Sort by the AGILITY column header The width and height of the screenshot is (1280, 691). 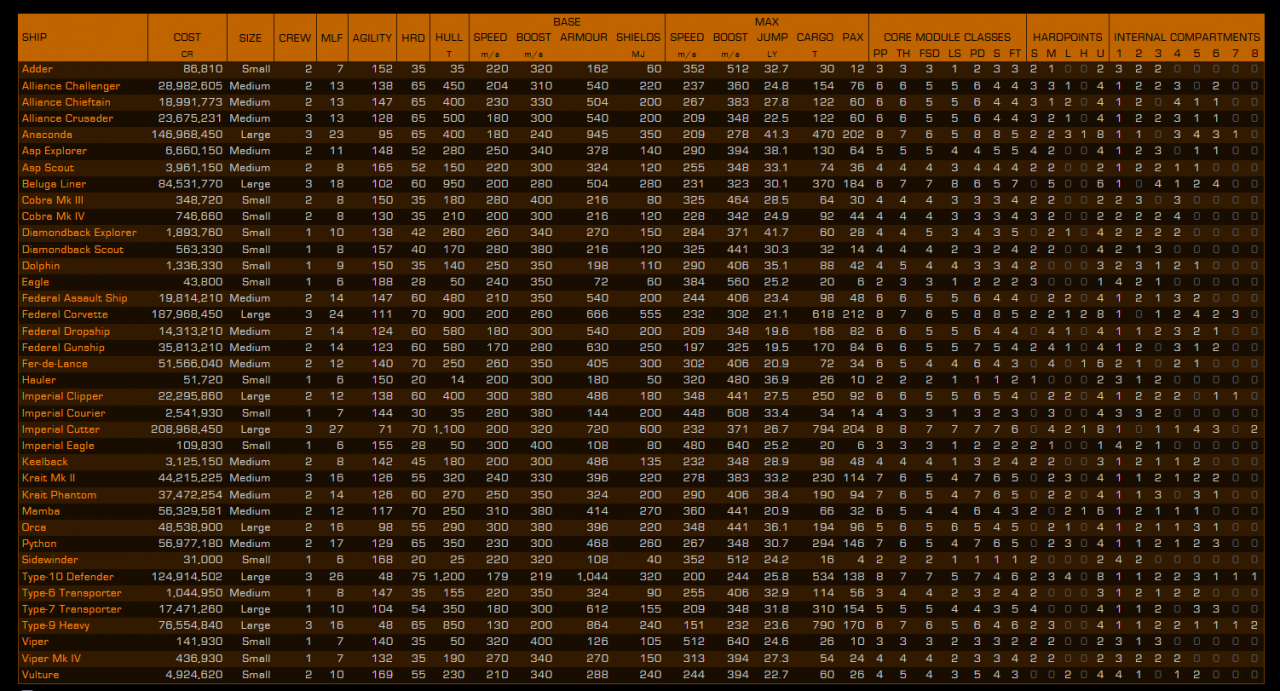click(372, 37)
